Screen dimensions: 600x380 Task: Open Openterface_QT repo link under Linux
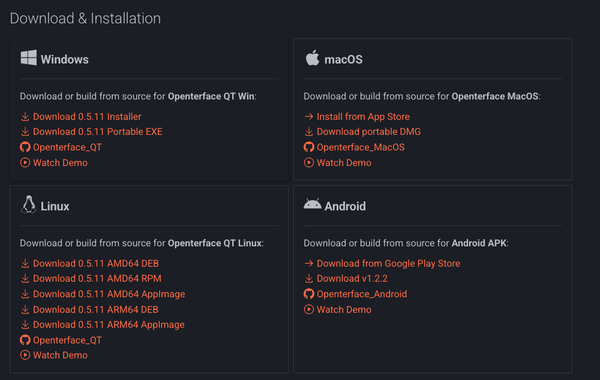[x=67, y=340]
